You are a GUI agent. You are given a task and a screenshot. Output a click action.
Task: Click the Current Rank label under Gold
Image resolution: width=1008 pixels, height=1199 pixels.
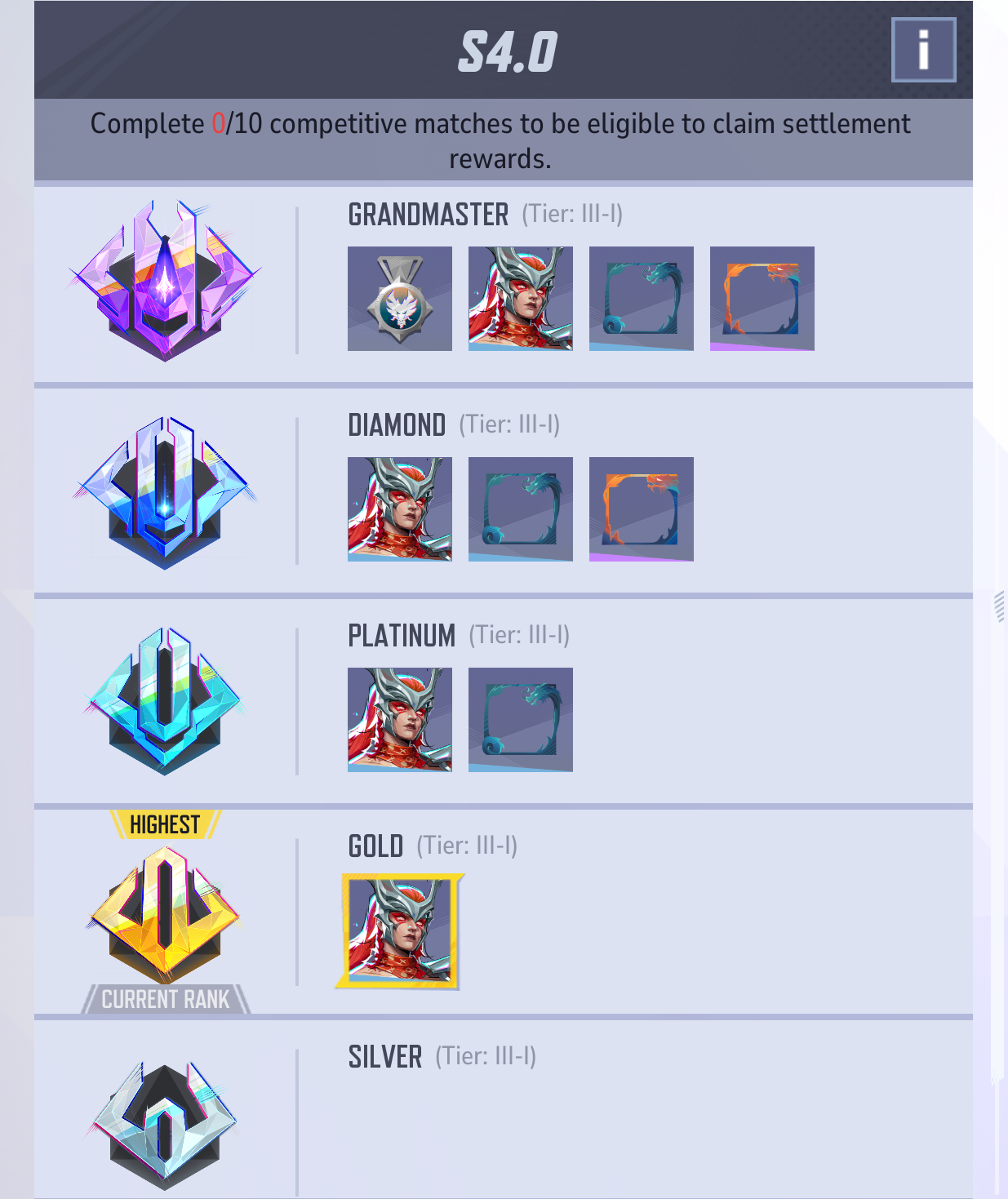point(166,999)
